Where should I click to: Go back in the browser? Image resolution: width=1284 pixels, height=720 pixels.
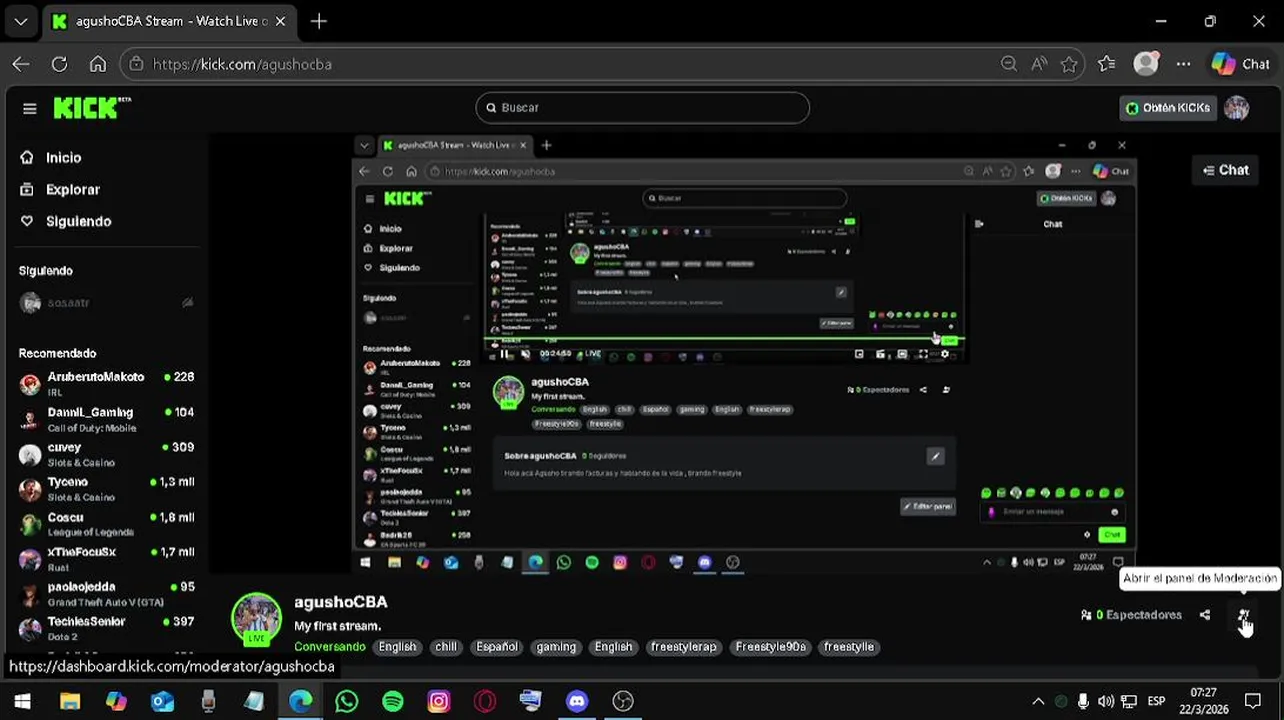click(21, 64)
